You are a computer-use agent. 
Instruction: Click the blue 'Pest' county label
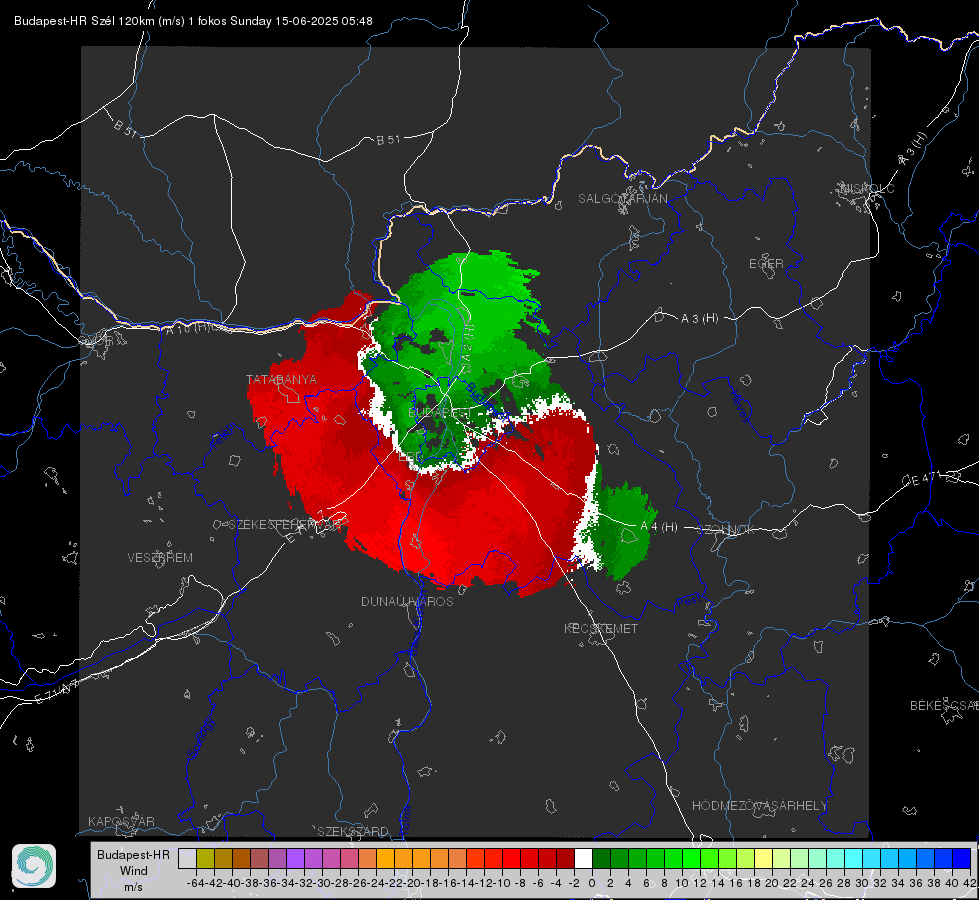[689, 602]
